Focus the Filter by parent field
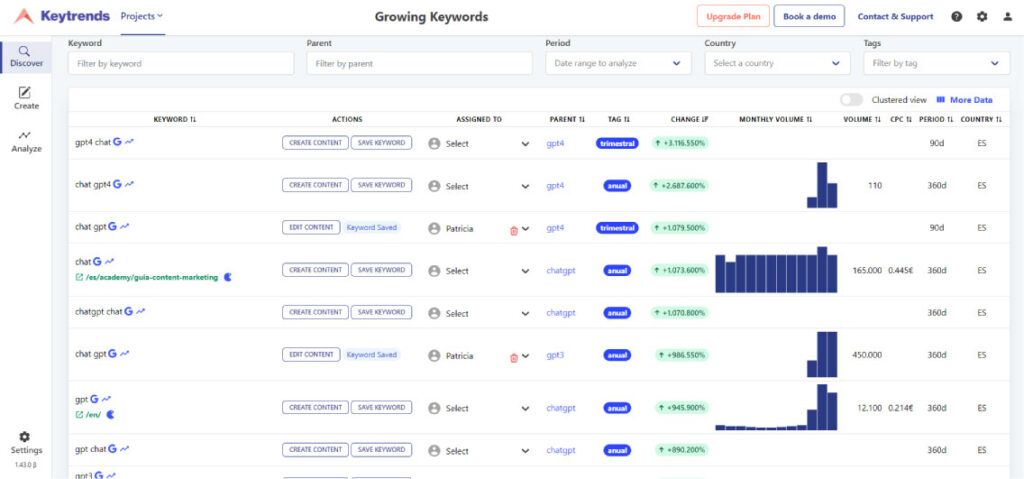The image size is (1024, 479). pos(419,63)
